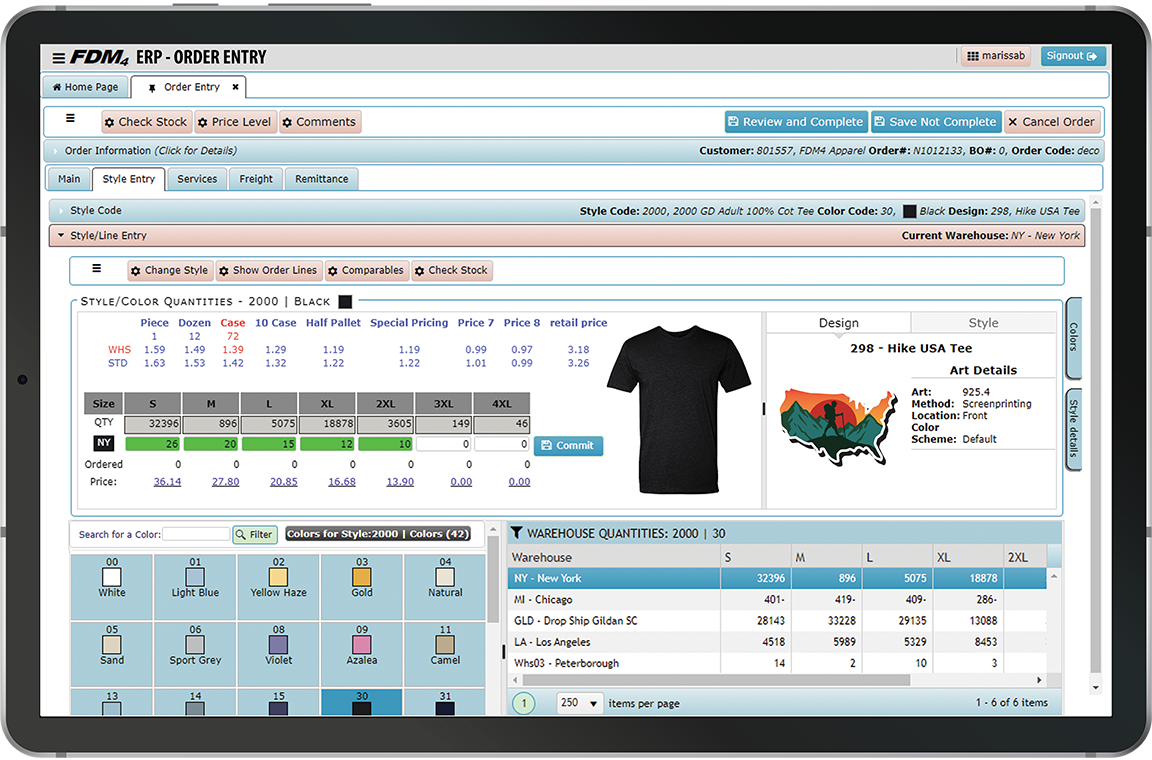Open Price Level settings
This screenshot has width=1152, height=760.
tap(235, 121)
